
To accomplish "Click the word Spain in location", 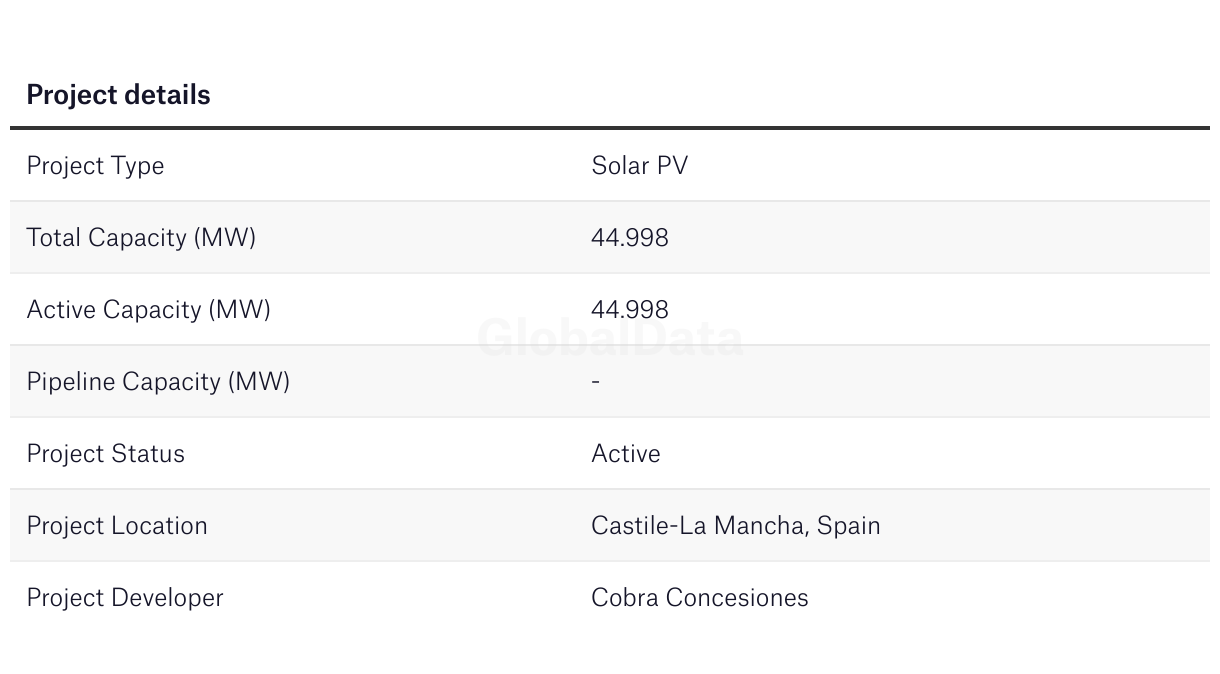I will click(849, 526).
